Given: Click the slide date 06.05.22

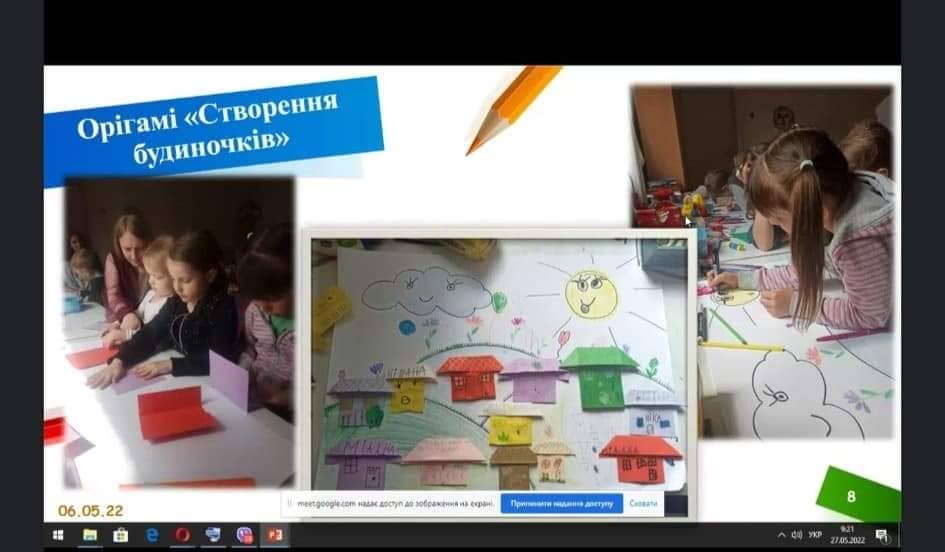Looking at the screenshot, I should [90, 511].
